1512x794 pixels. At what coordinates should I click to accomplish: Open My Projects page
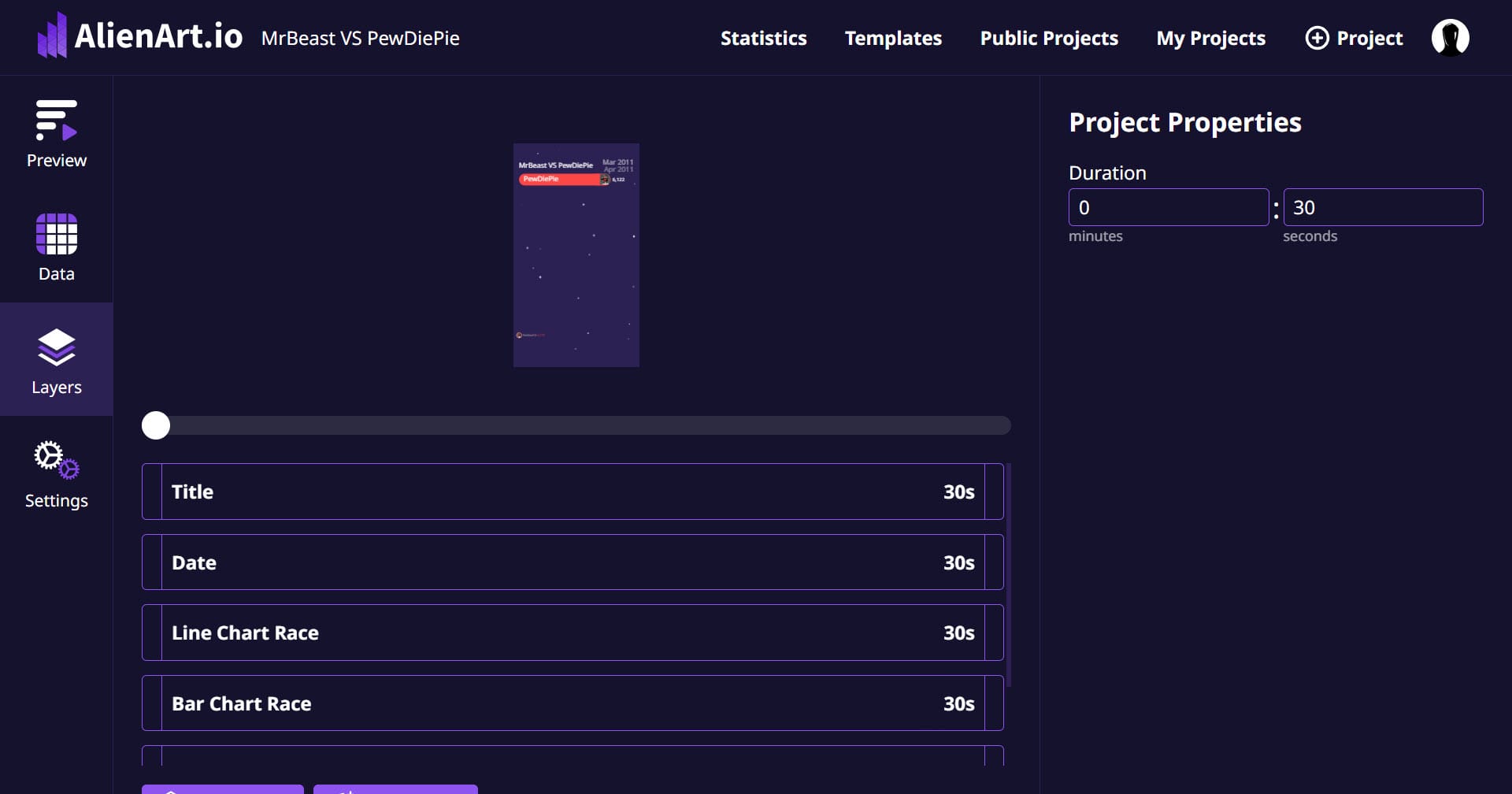pos(1210,38)
